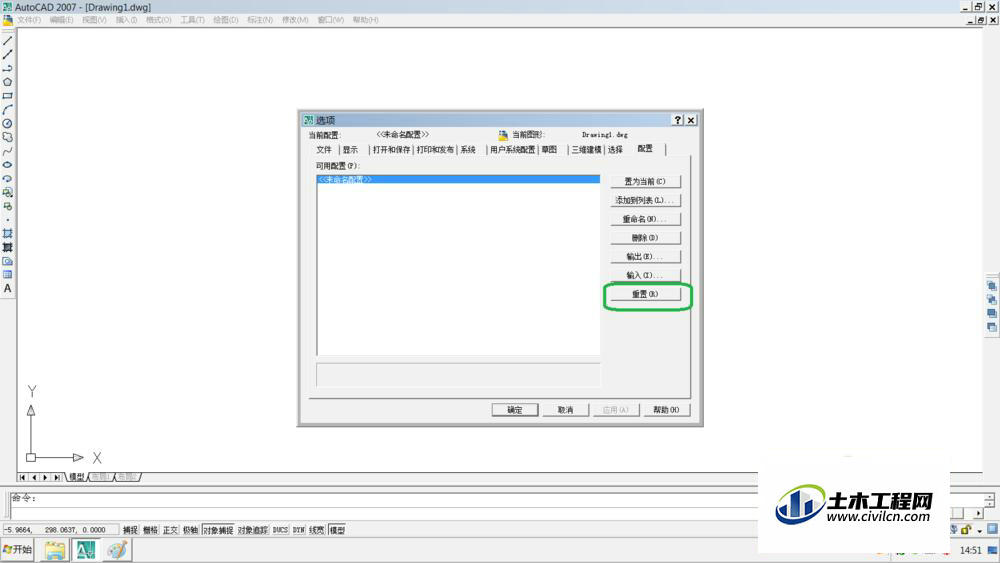The height and width of the screenshot is (563, 1000).
Task: Toggle 线宽 lineweight display in status bar
Action: click(317, 530)
